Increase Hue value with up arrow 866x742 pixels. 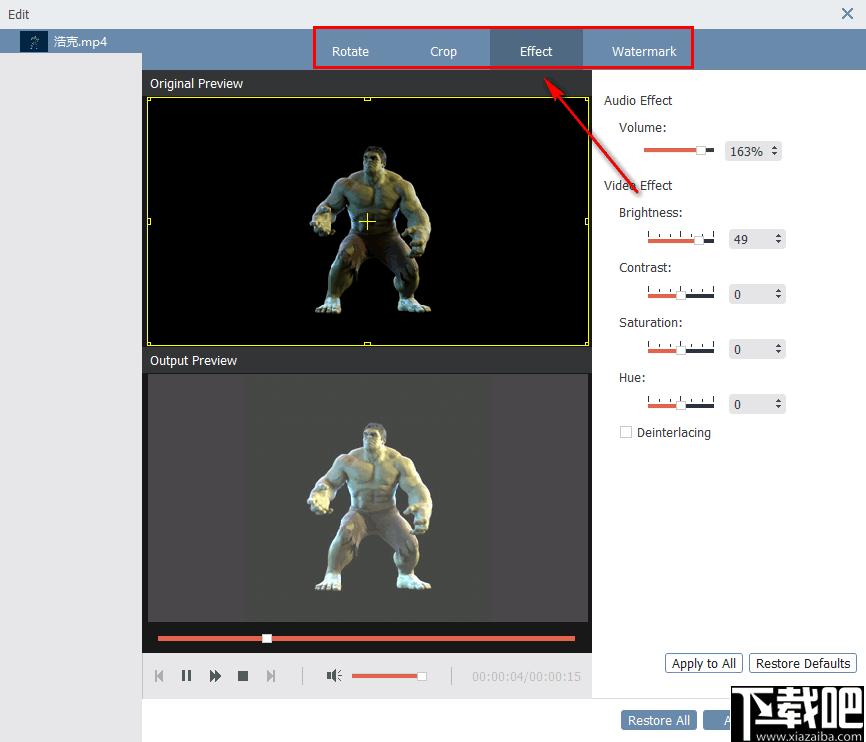(x=778, y=401)
